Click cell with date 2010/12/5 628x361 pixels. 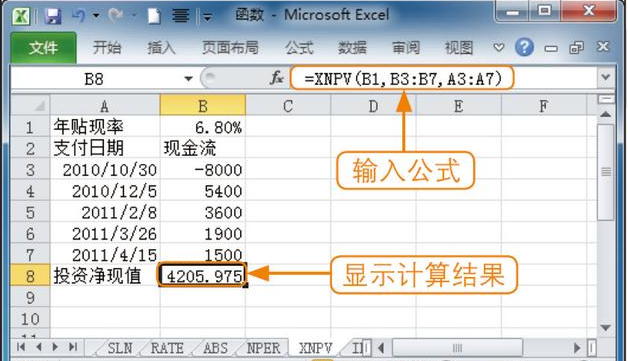[x=105, y=191]
